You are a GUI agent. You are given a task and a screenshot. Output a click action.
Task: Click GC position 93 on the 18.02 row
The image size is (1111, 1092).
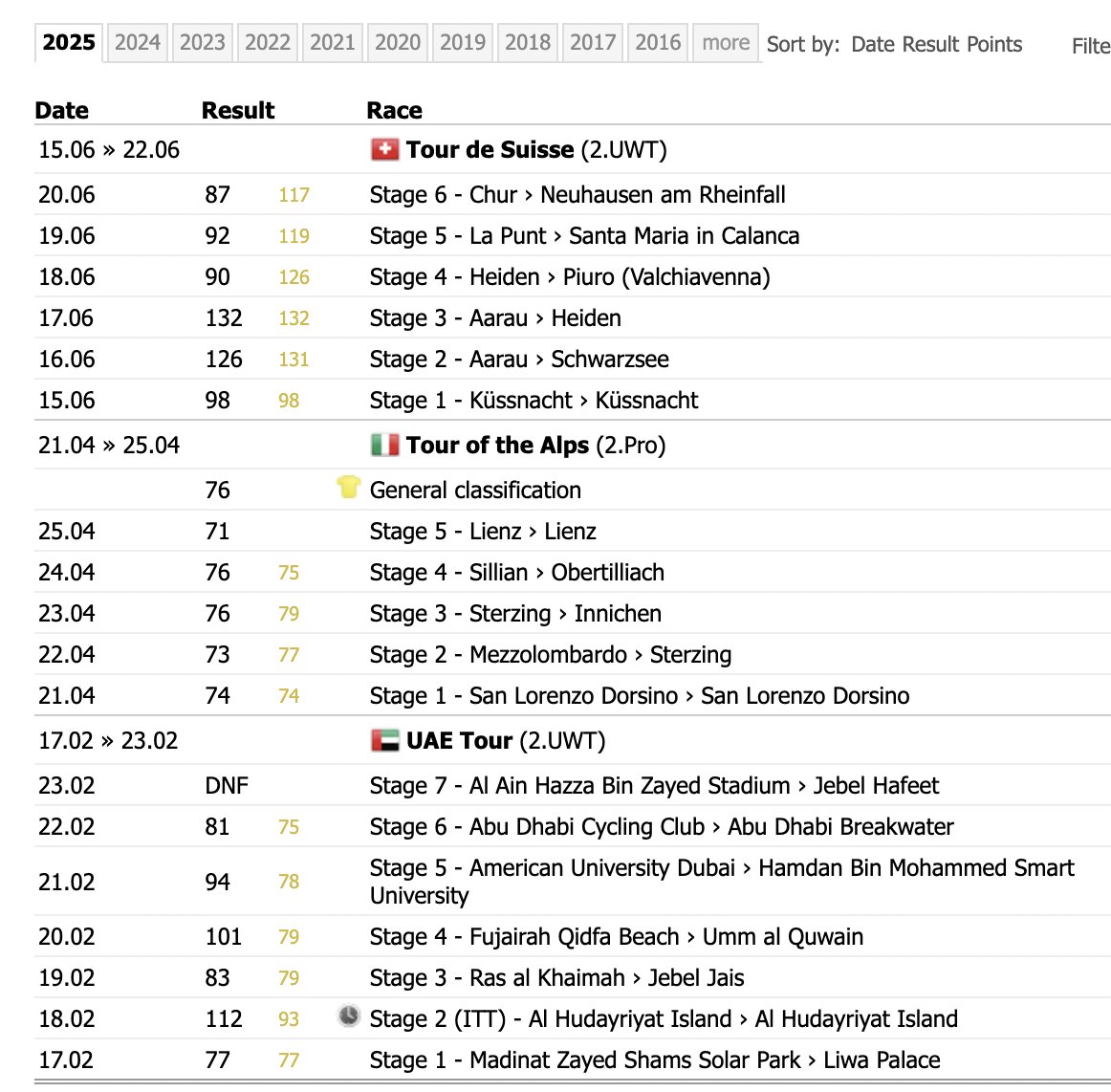click(x=289, y=1019)
